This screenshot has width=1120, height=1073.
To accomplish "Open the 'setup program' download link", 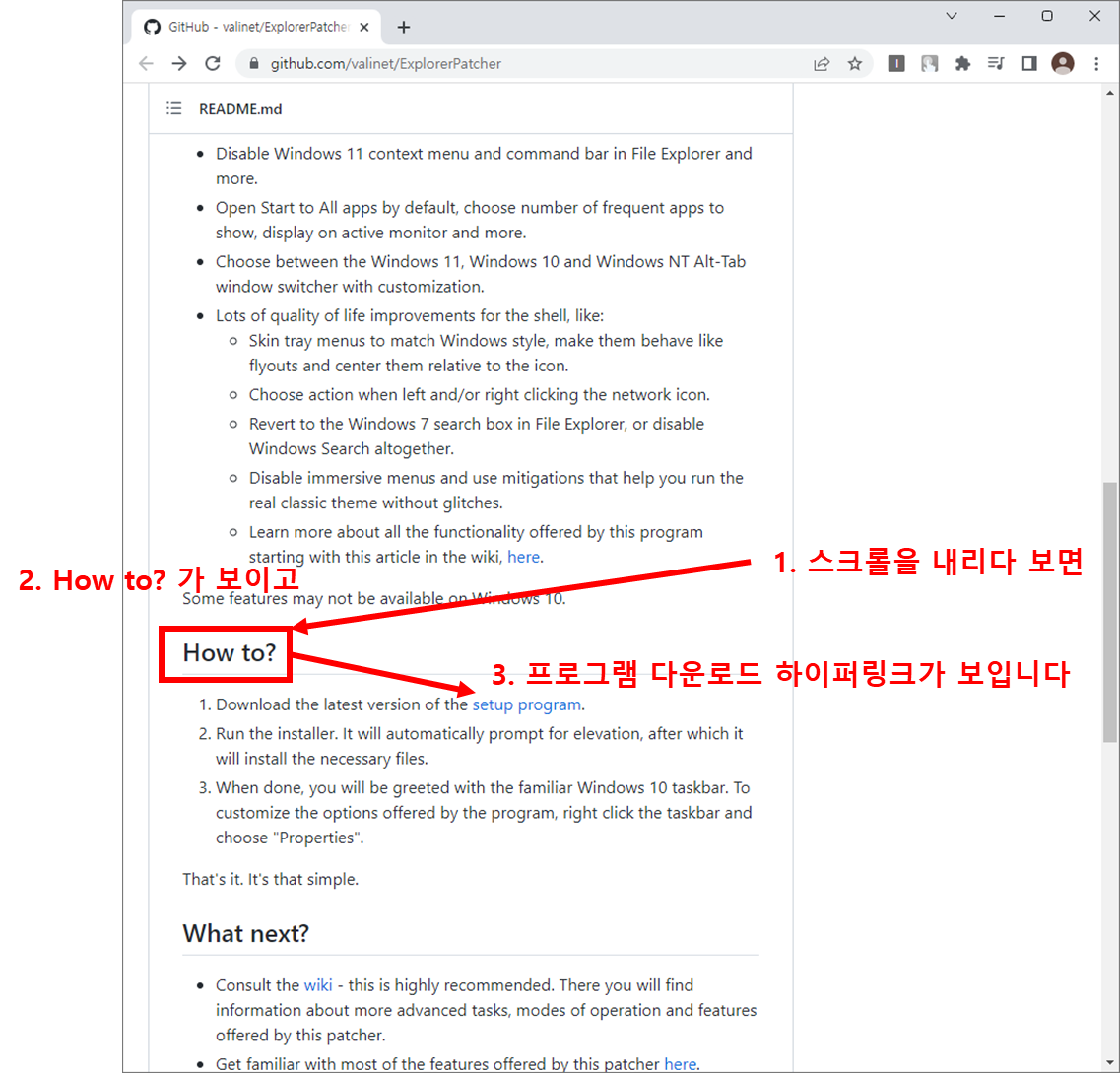I will click(x=526, y=704).
